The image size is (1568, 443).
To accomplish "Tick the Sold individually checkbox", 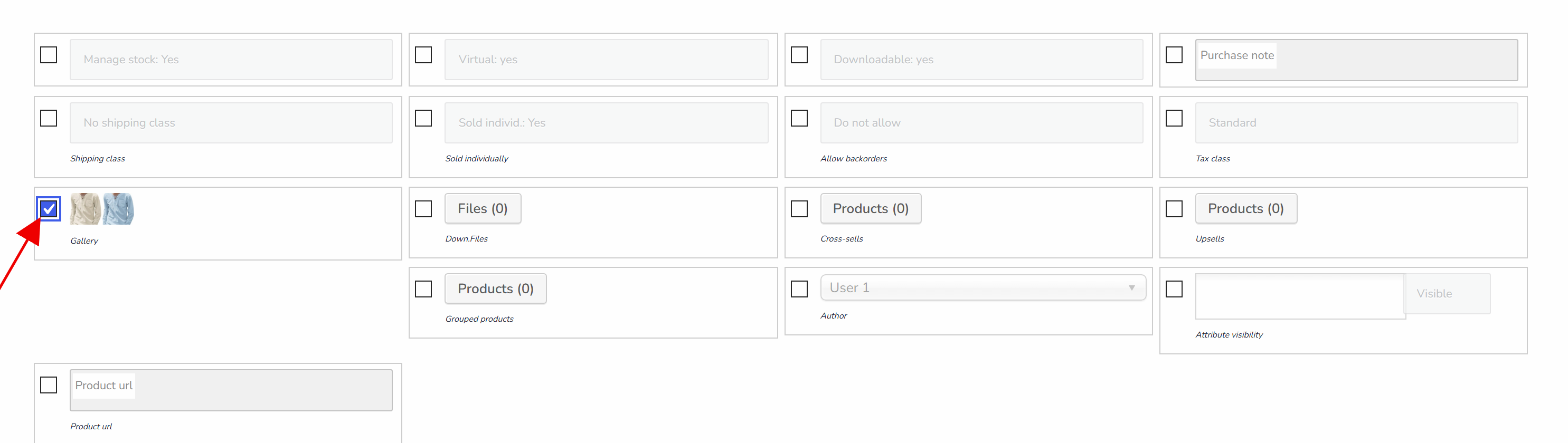I will click(x=423, y=119).
